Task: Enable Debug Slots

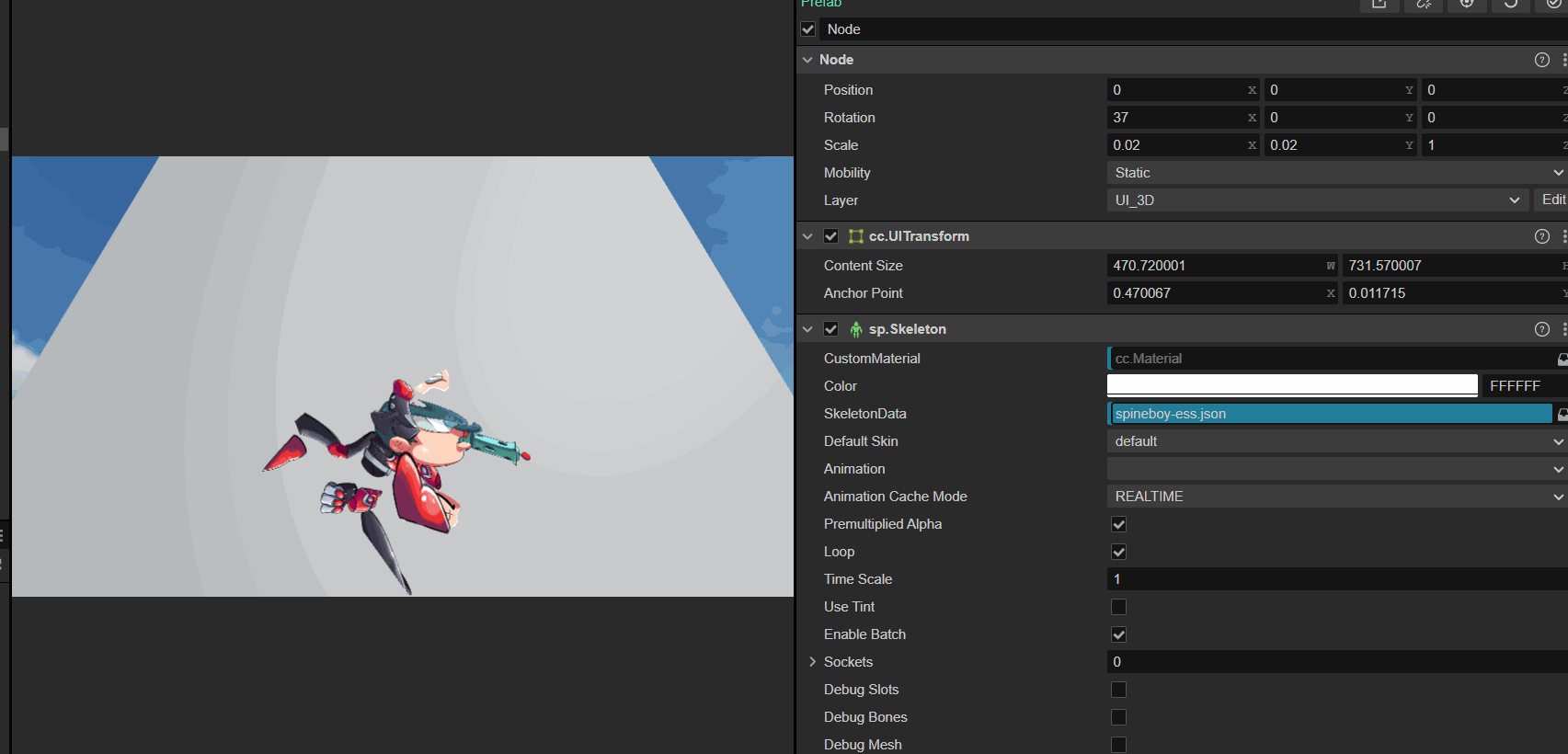Action: point(1119,690)
